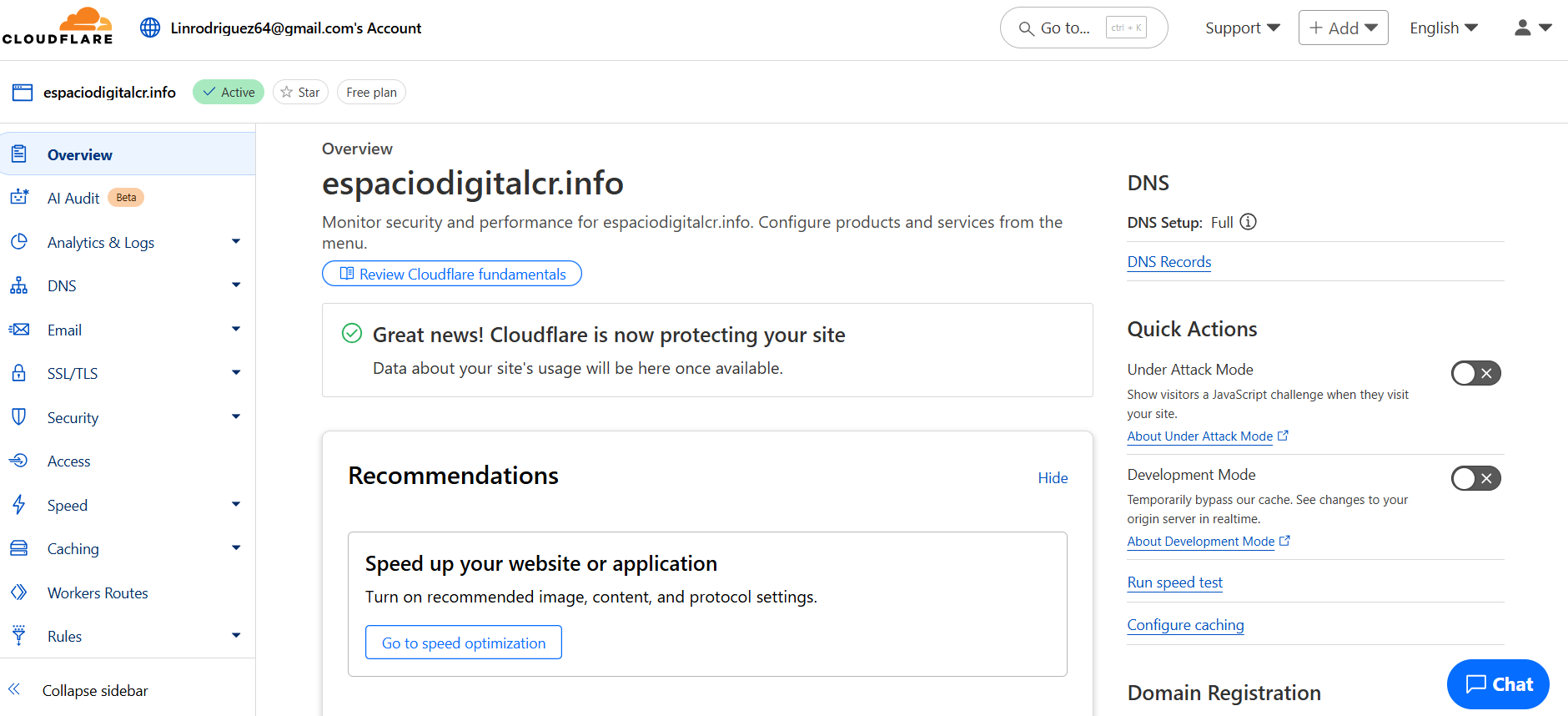Click the account name Linrodriguez64@gmail.com's Account
The image size is (1568, 716).
[295, 28]
